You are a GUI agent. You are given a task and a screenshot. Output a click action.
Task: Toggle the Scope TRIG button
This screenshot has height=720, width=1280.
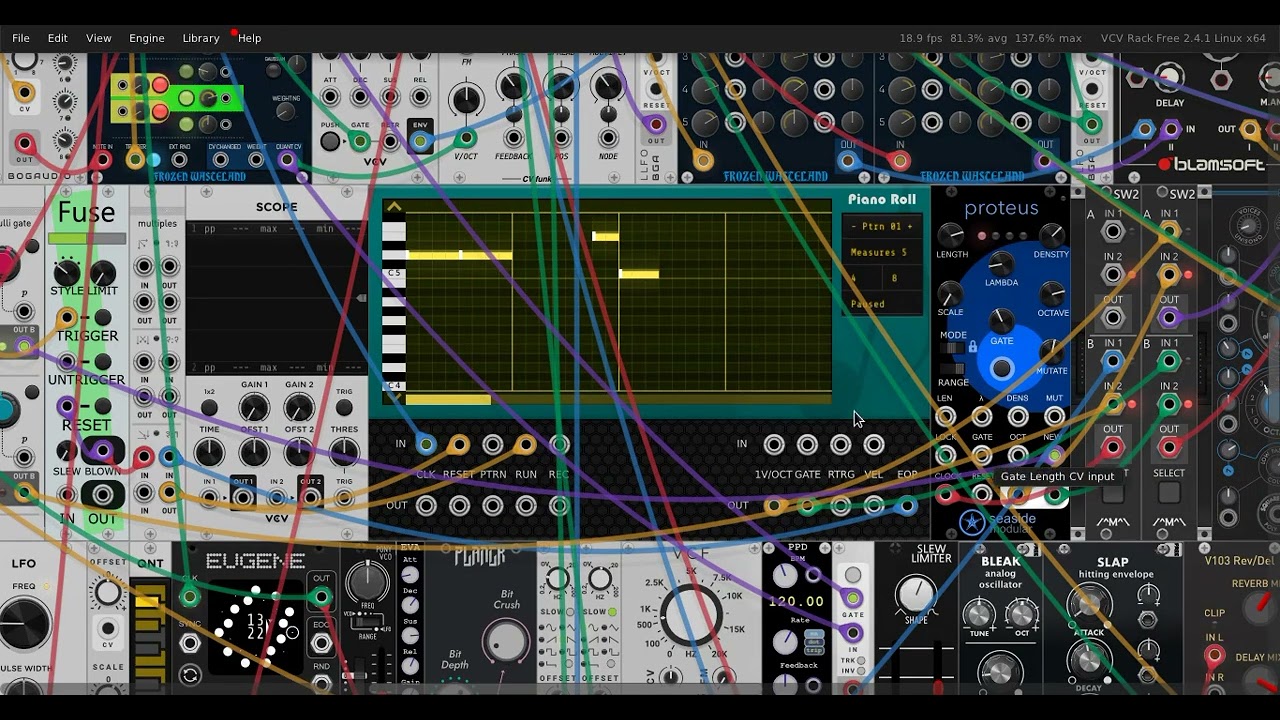tap(344, 408)
